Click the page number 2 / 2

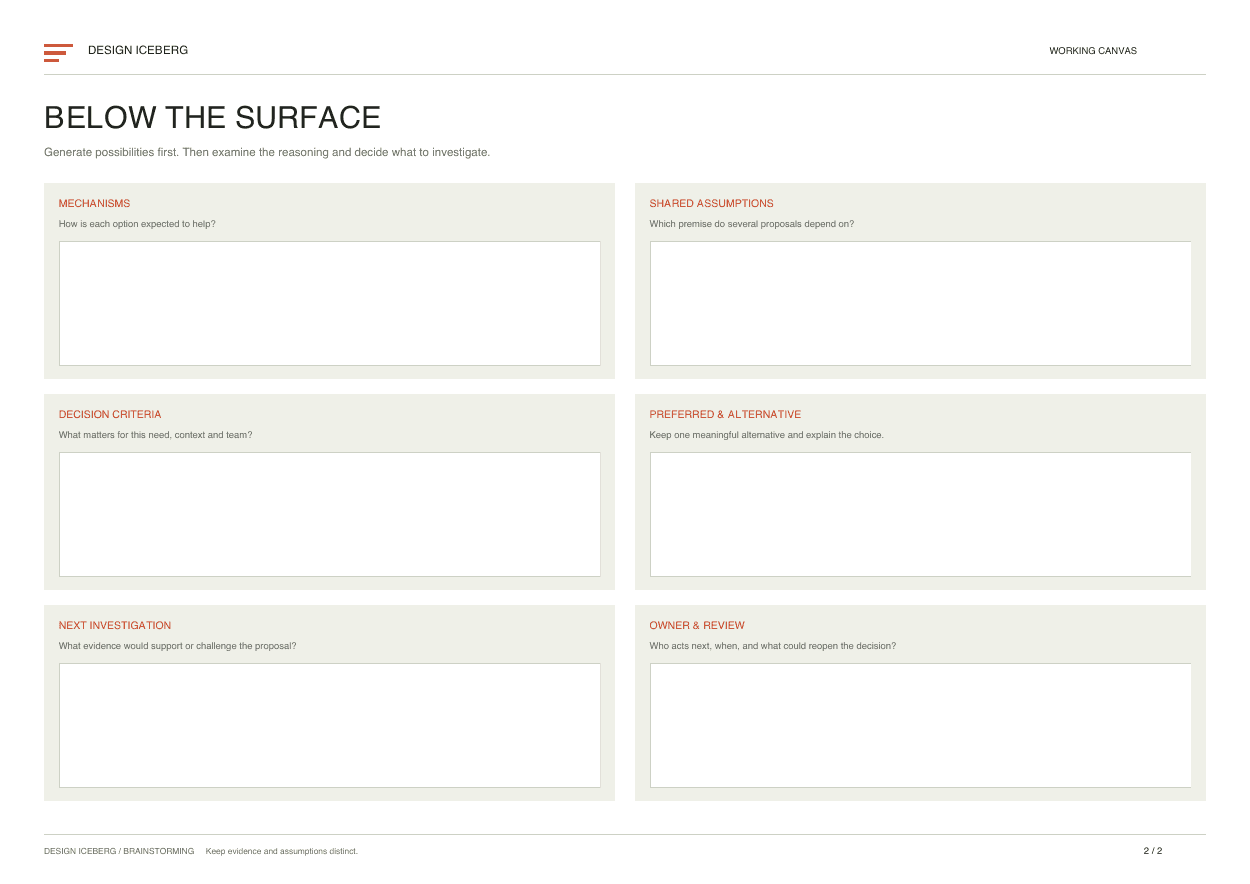tap(1153, 851)
